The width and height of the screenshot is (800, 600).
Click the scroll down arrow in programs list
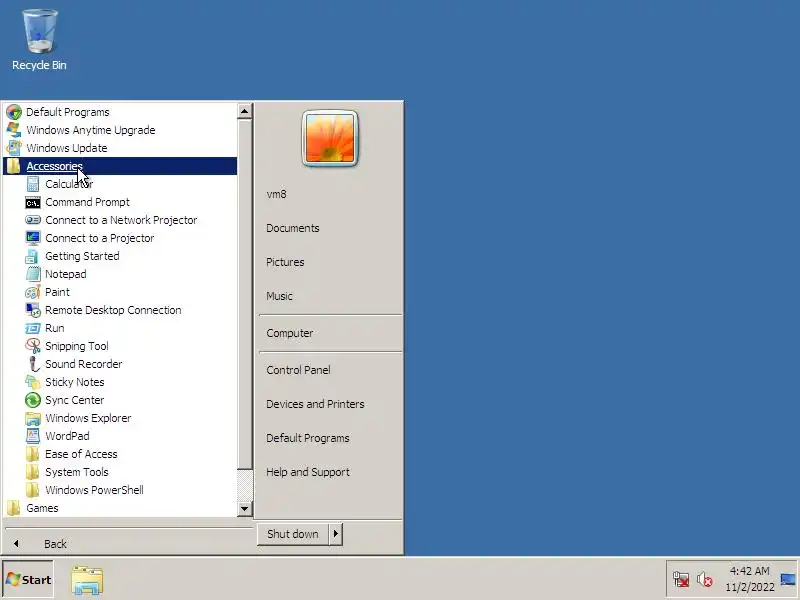pos(244,509)
